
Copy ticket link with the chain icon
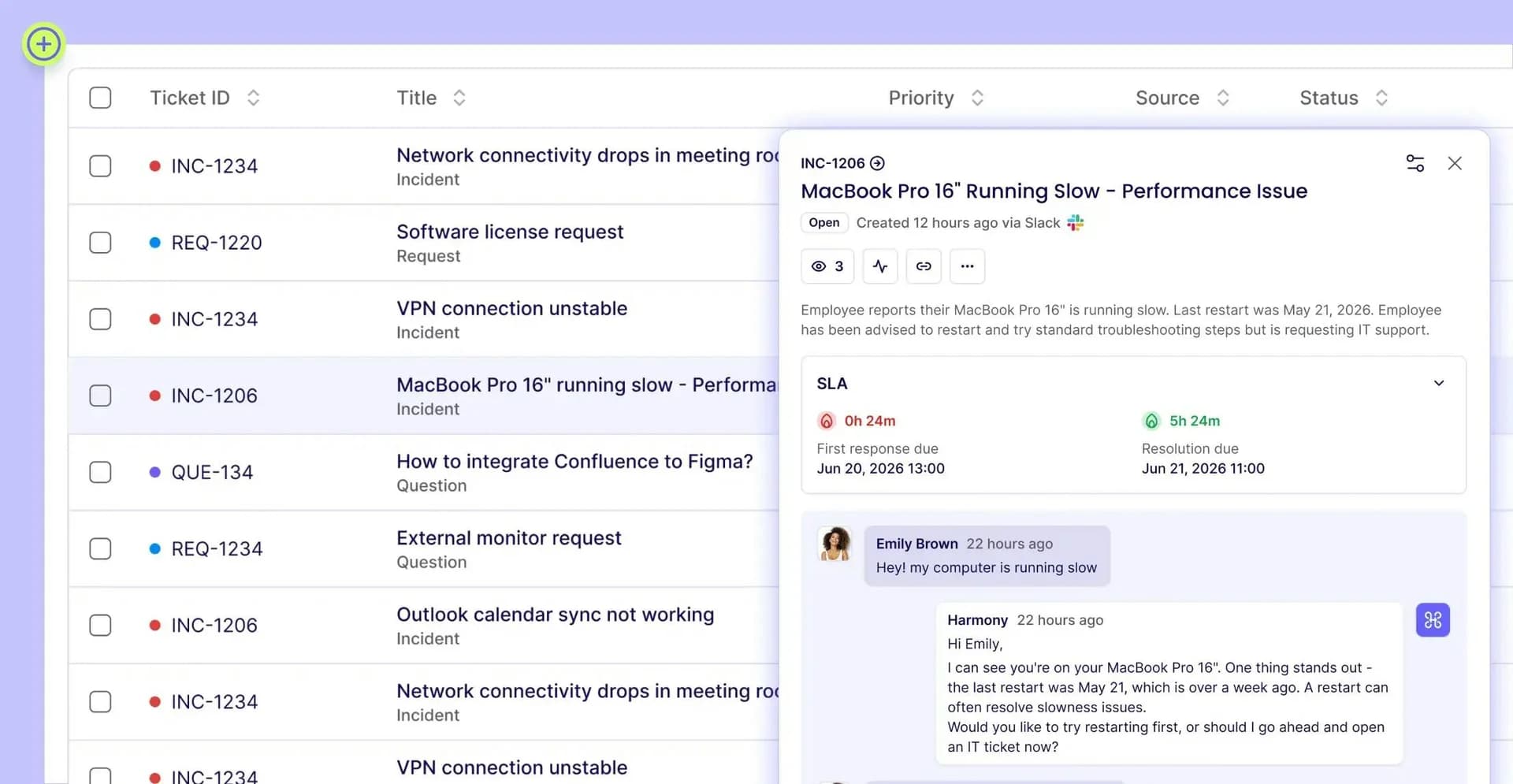tap(924, 266)
